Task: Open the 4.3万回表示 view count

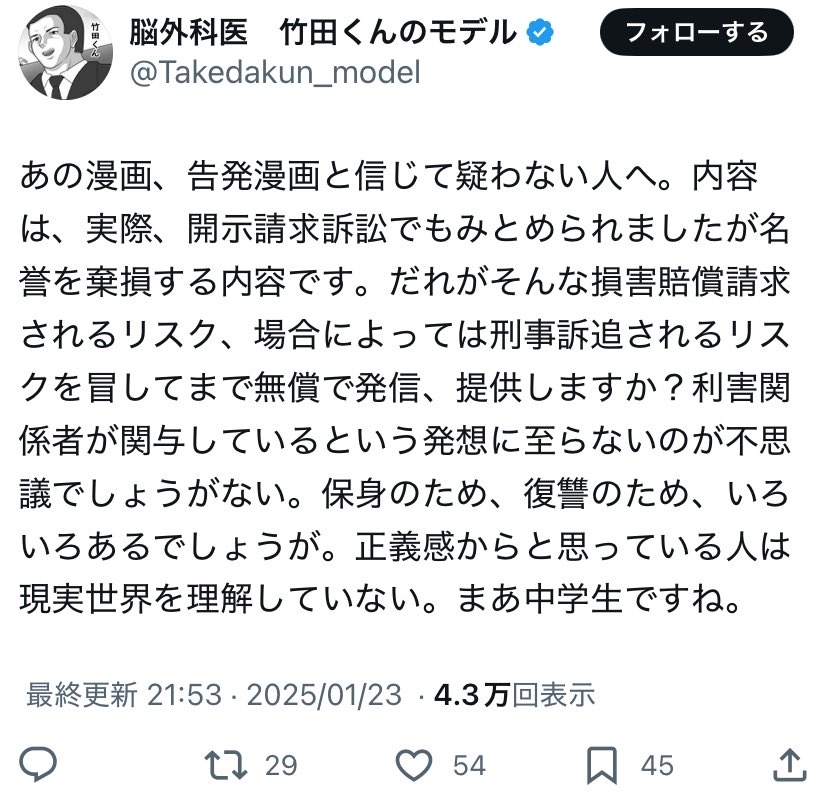Action: 514,694
